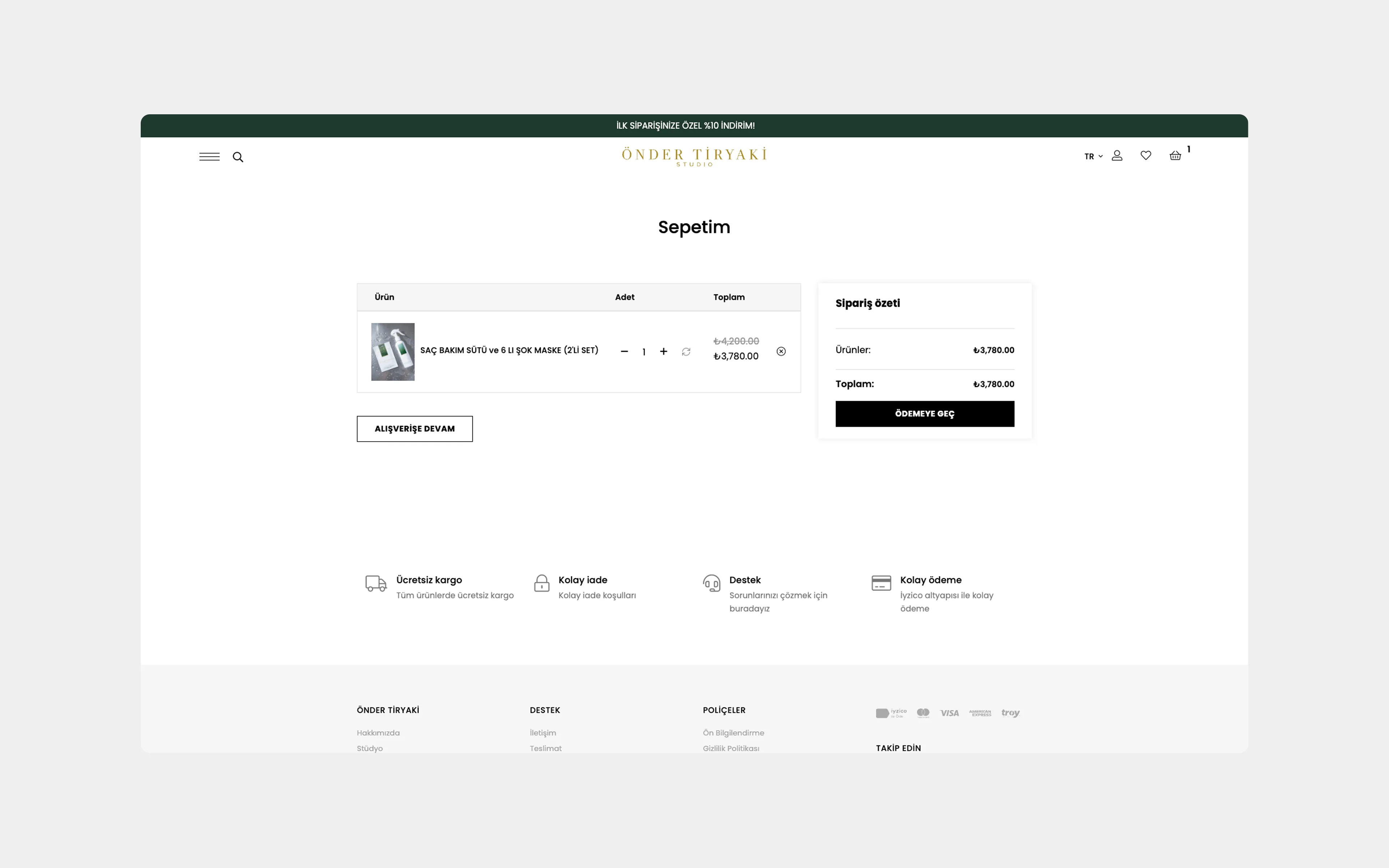This screenshot has height=868, width=1389.
Task: Click the Ücretsiz kargo title text
Action: click(x=429, y=580)
